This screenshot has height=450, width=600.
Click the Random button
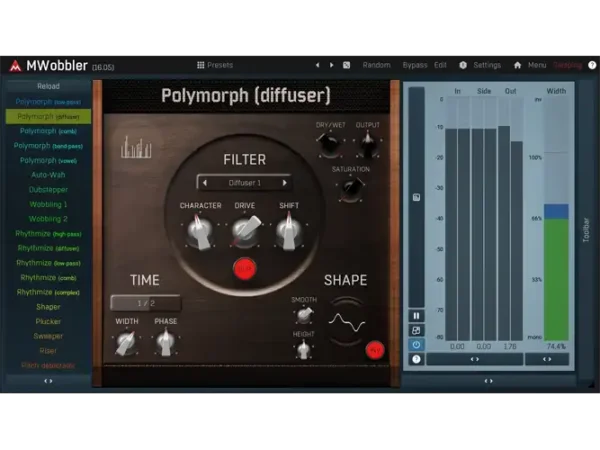tap(377, 65)
